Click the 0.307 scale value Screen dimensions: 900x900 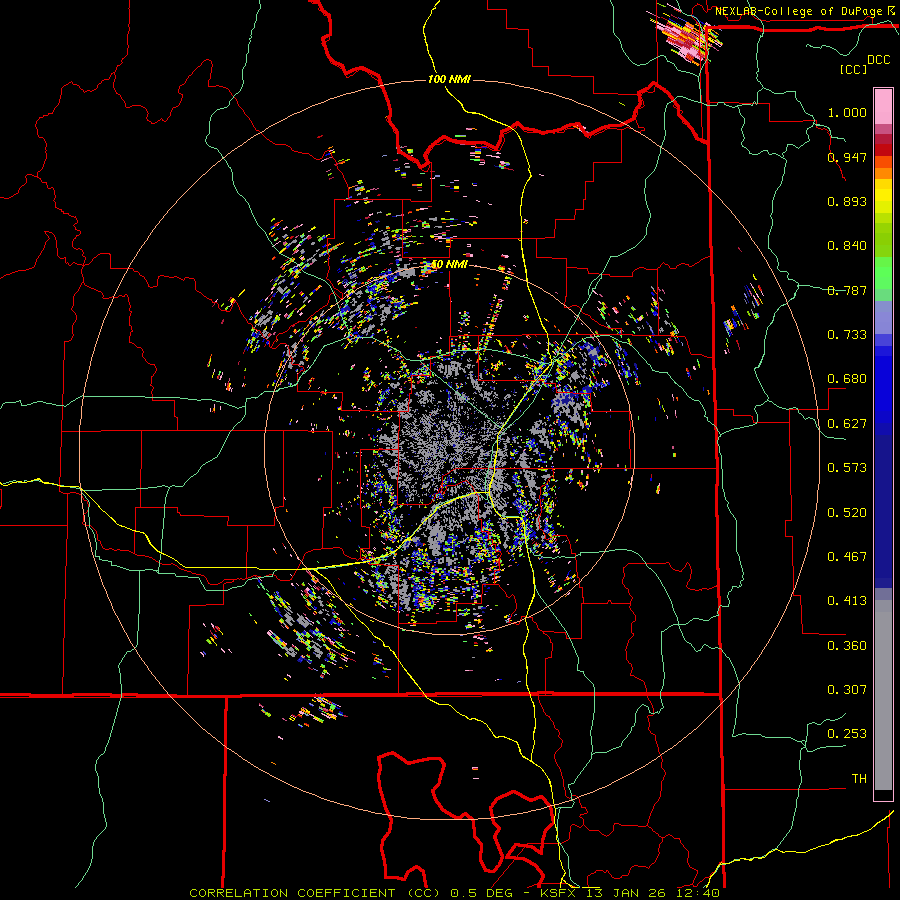pyautogui.click(x=847, y=690)
